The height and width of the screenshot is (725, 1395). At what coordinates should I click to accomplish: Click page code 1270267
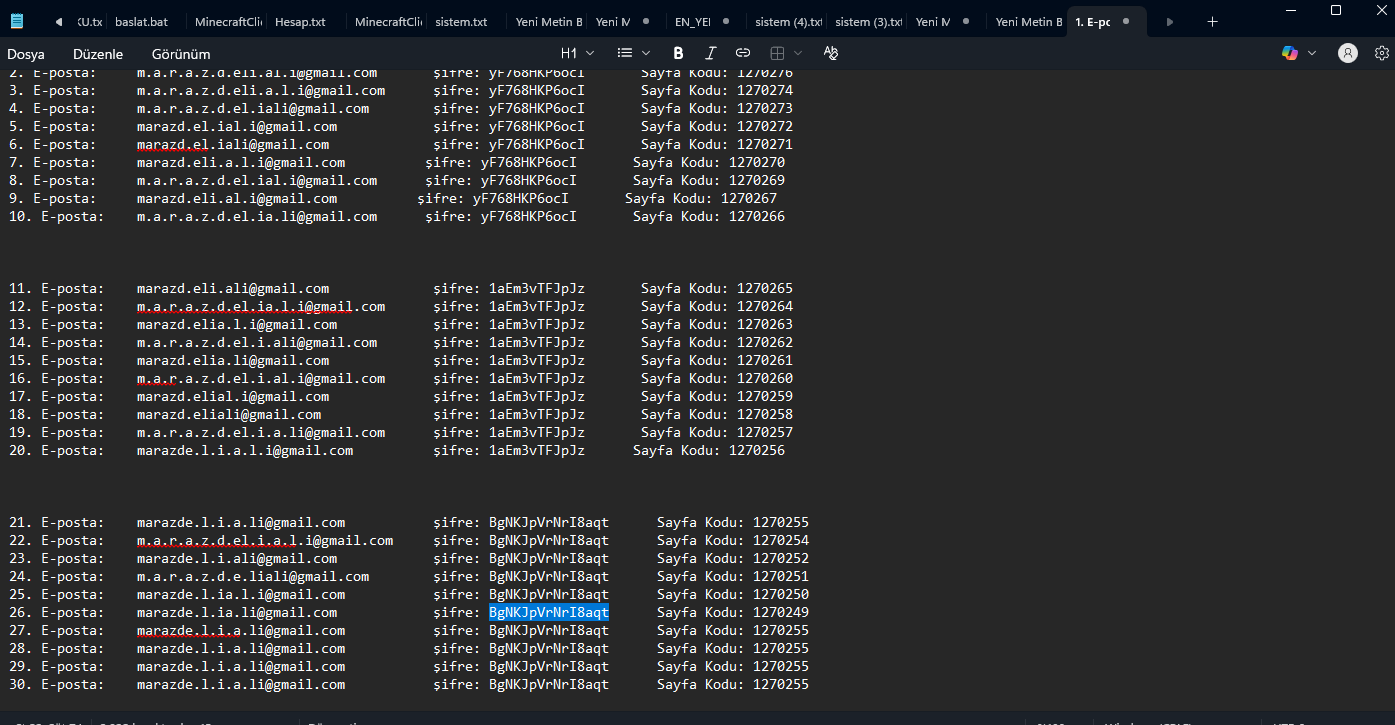tap(749, 199)
